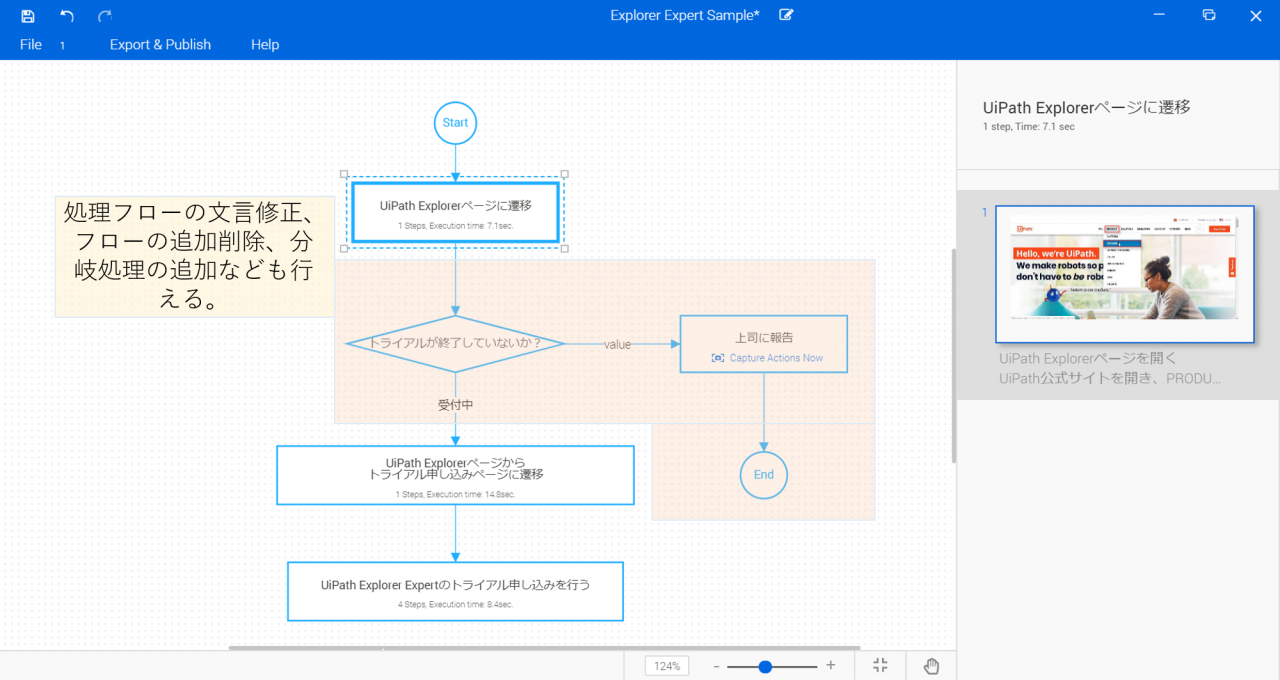
Task: Select the 上司に報告 step box
Action: 764,344
